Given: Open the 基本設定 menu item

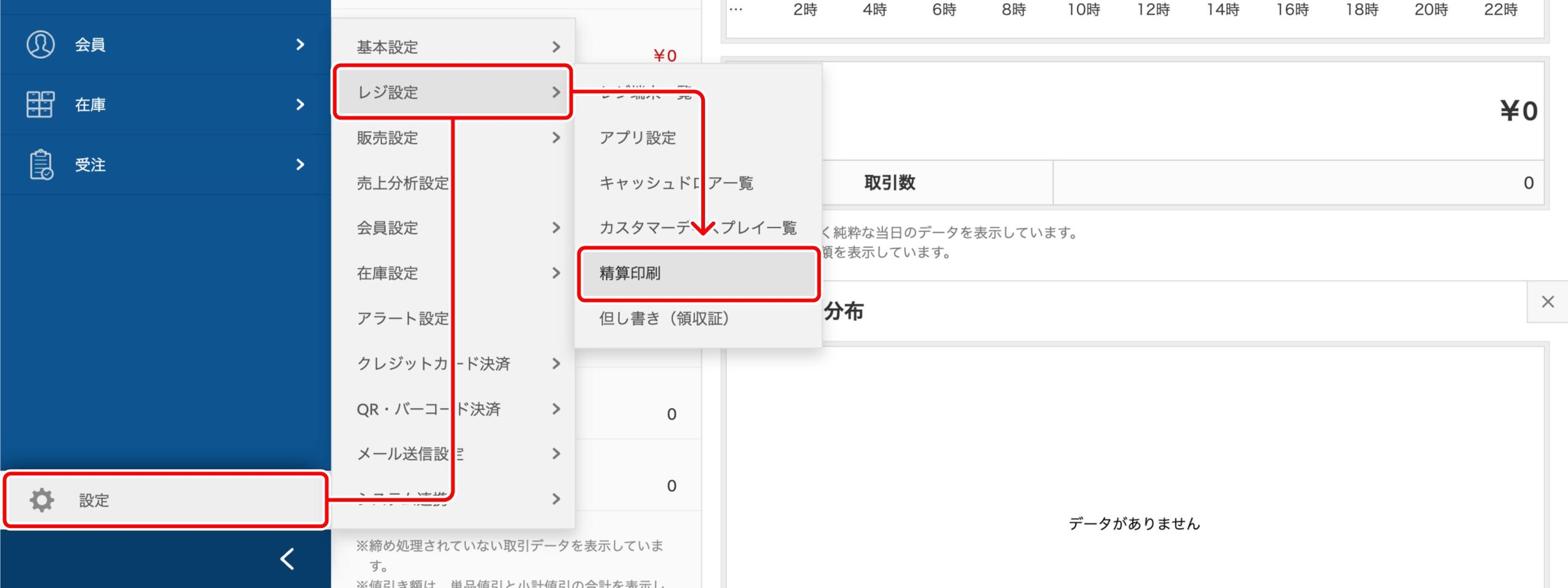Looking at the screenshot, I should pos(453,47).
